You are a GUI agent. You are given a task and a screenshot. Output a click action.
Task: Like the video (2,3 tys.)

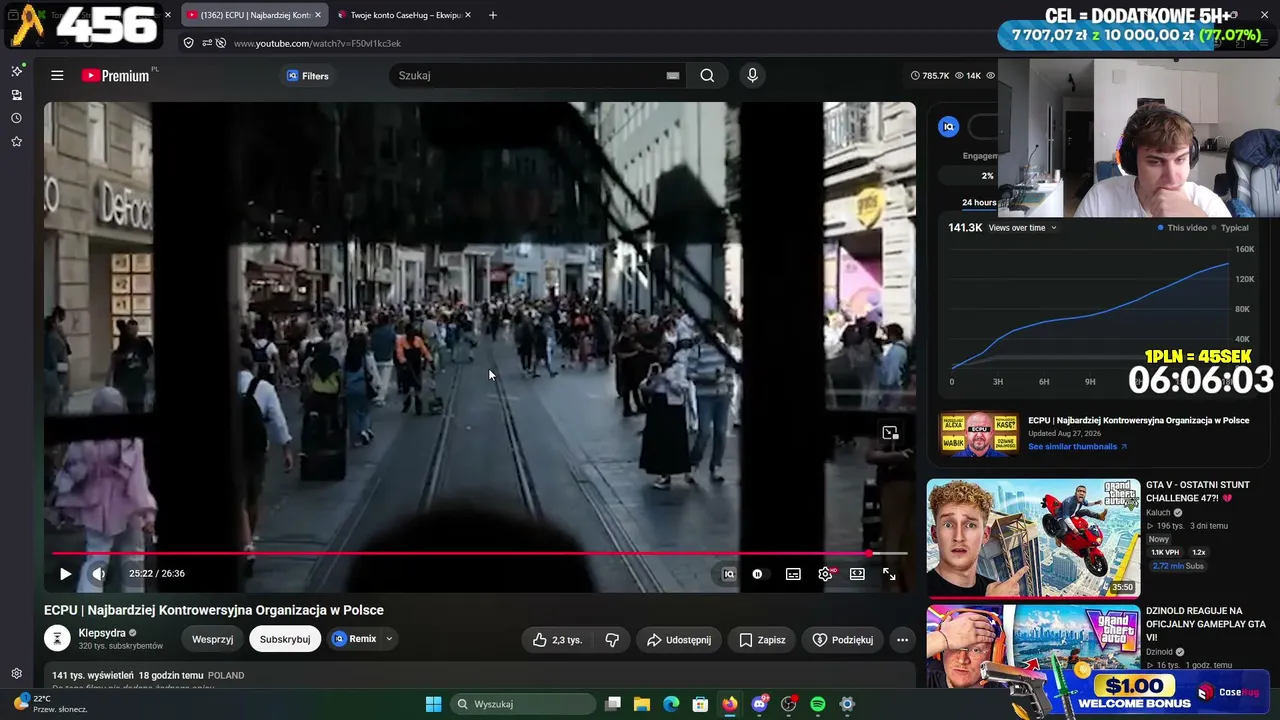click(x=557, y=640)
